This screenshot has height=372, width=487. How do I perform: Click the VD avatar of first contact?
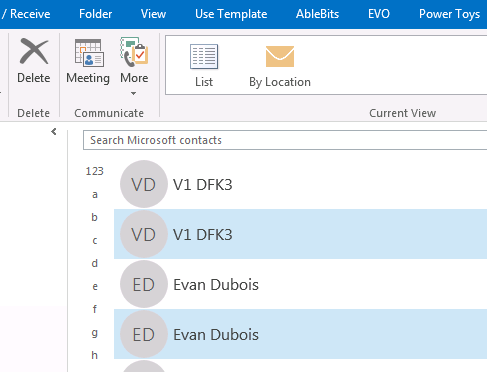coord(144,184)
